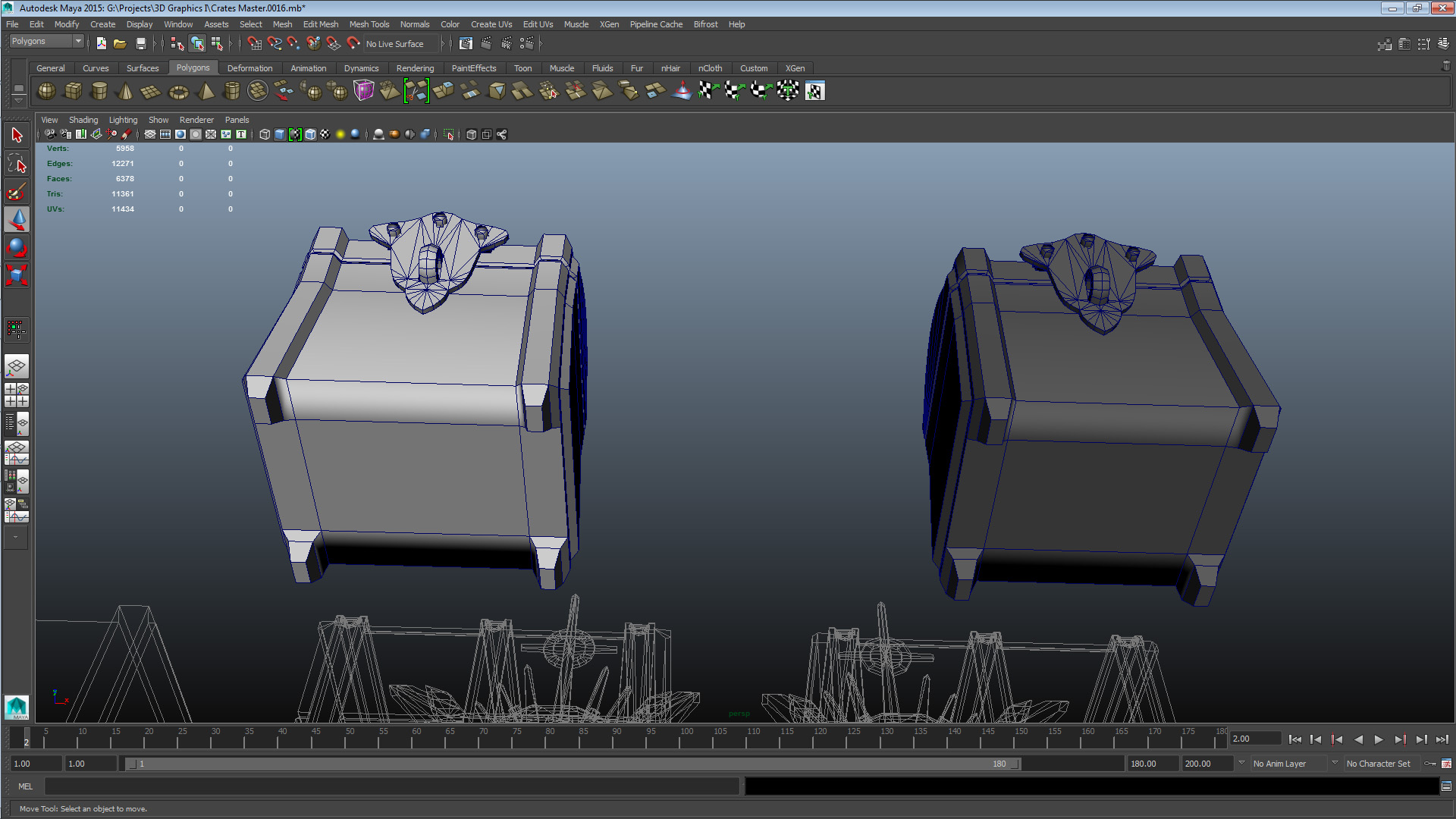Activate the Lasso select tool
Viewport: 1456px width, 819px height.
click(17, 163)
